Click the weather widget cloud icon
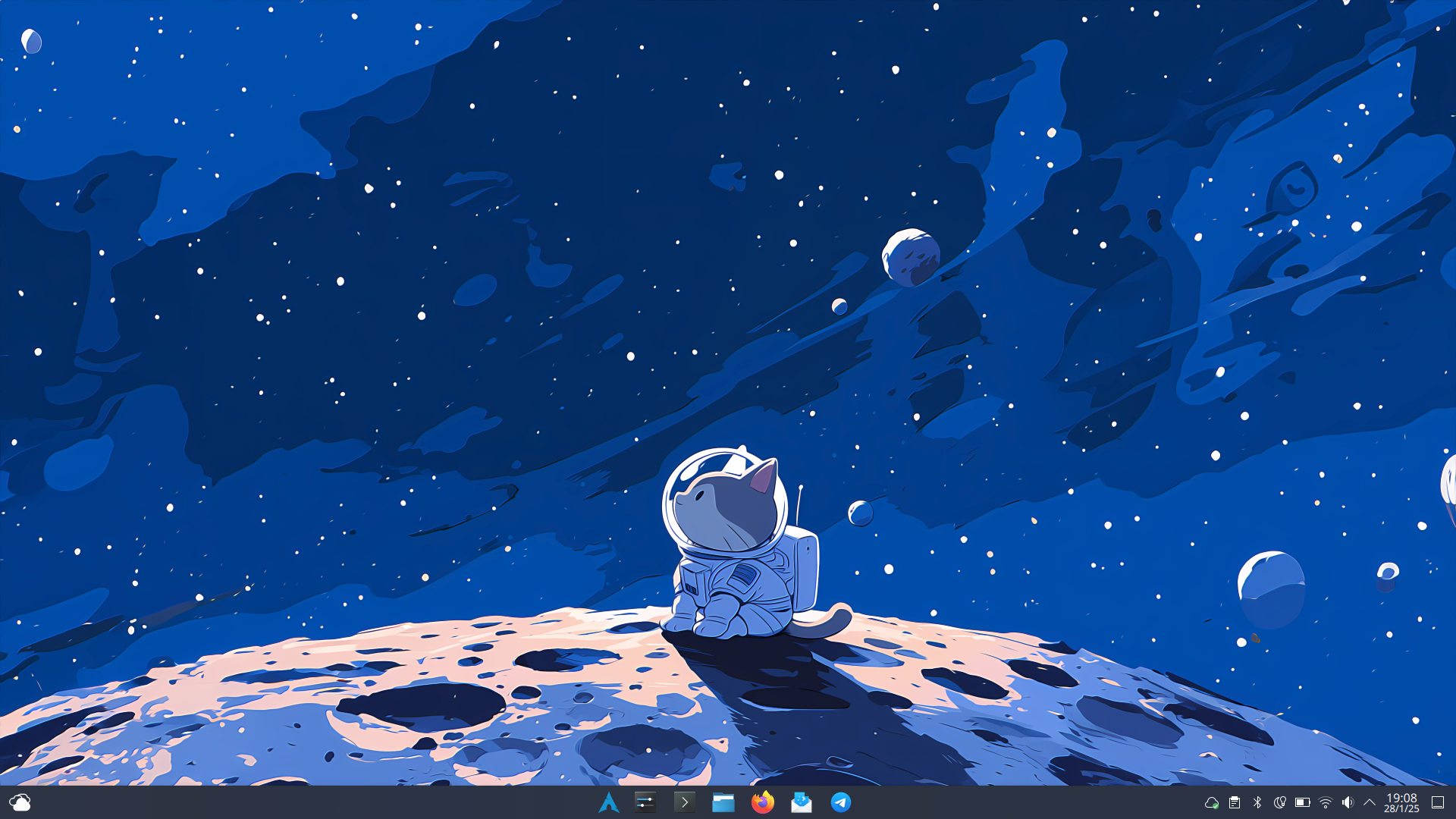The height and width of the screenshot is (819, 1456). [x=20, y=802]
